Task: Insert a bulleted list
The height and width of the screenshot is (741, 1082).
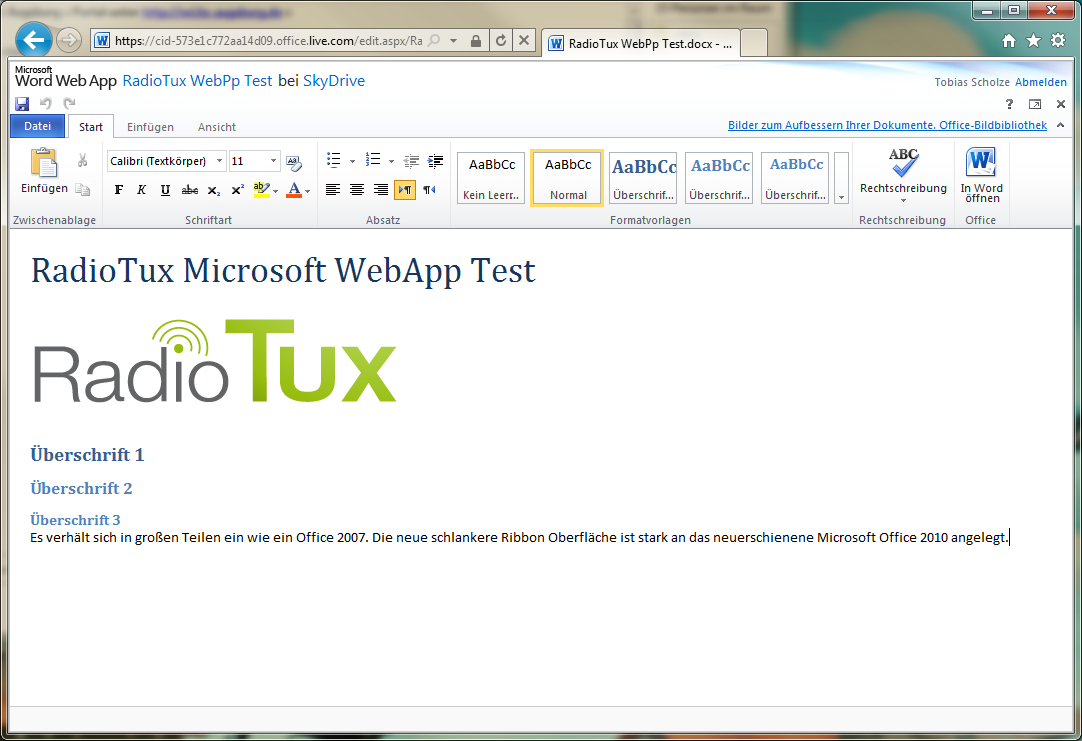Action: click(334, 161)
